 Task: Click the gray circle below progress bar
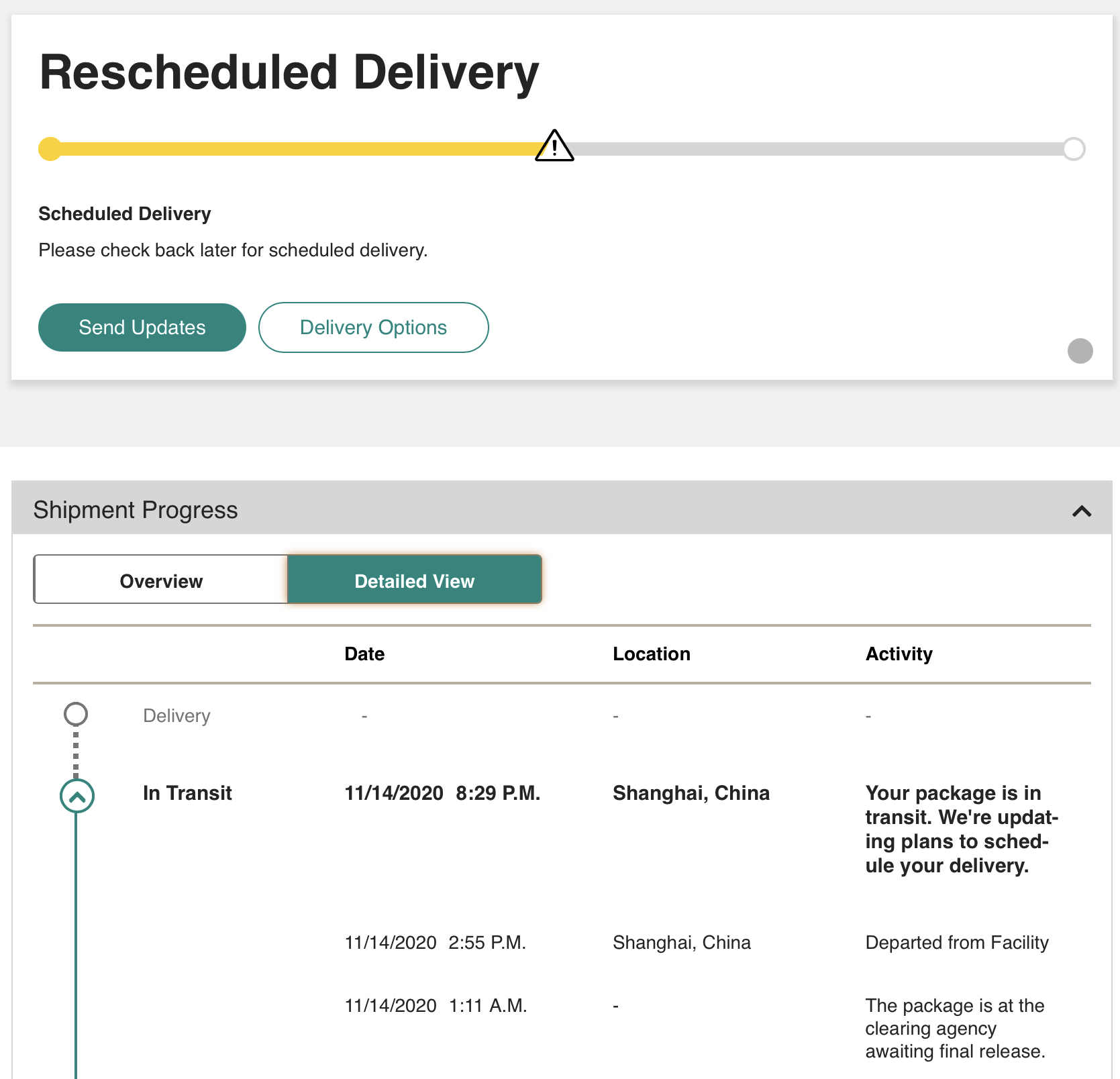(x=1080, y=350)
